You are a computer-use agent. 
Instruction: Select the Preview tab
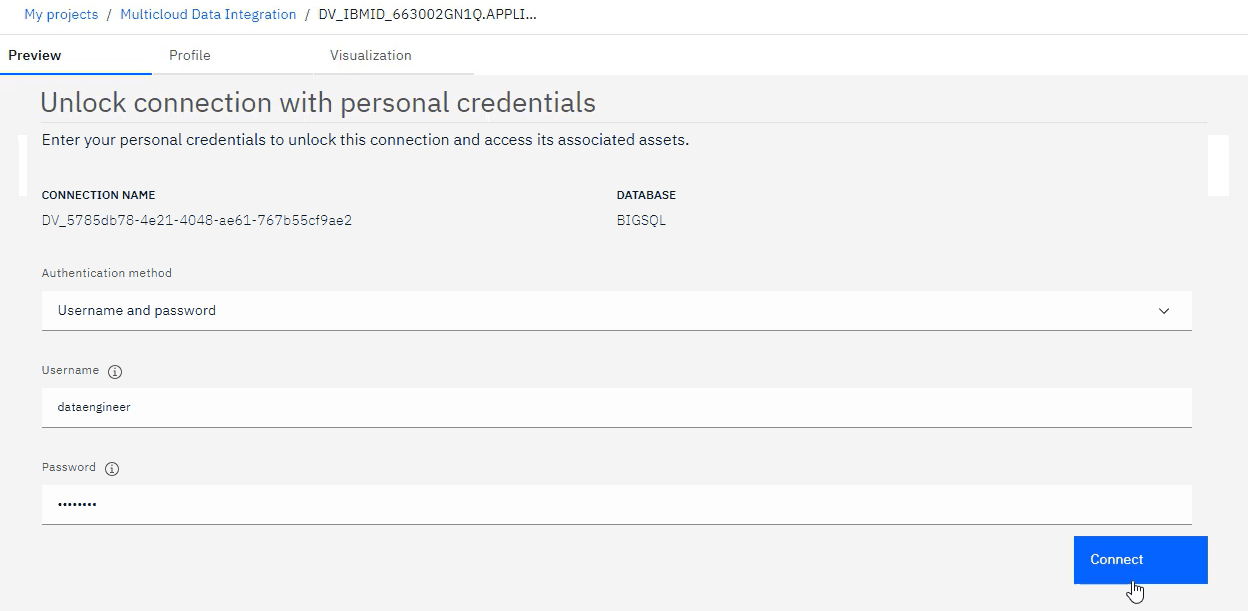(33, 55)
